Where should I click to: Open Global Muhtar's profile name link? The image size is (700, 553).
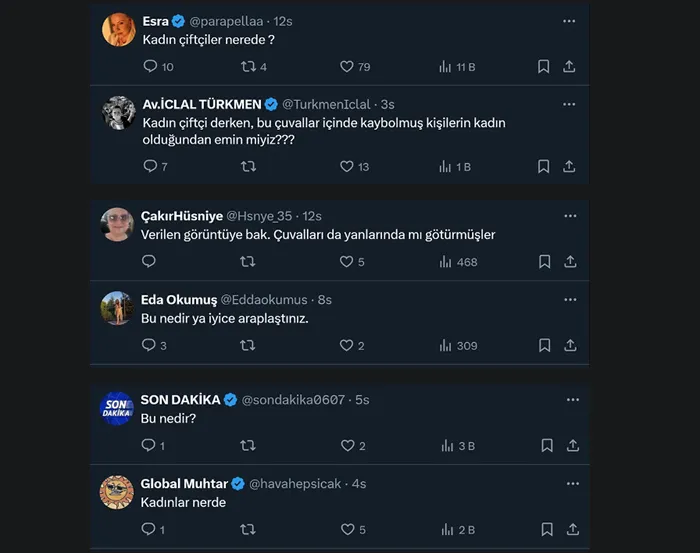[184, 484]
